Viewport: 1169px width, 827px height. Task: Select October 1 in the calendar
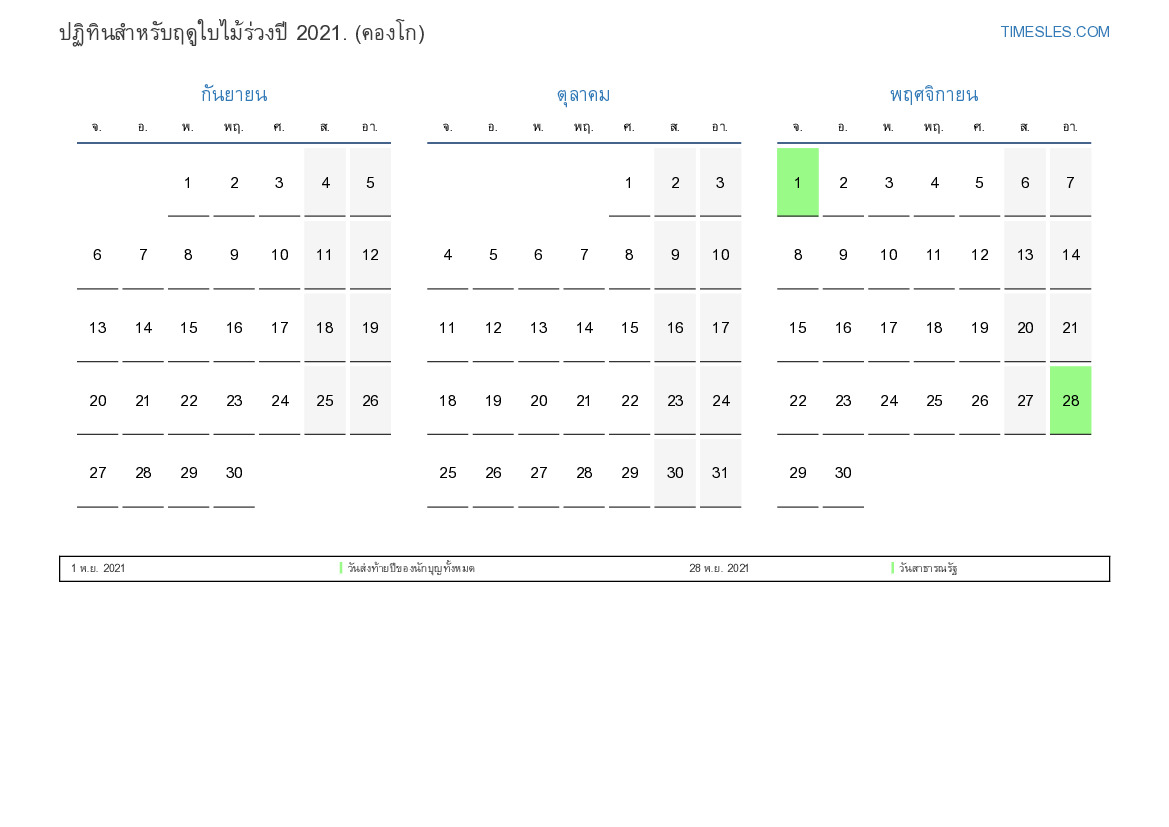(x=629, y=182)
